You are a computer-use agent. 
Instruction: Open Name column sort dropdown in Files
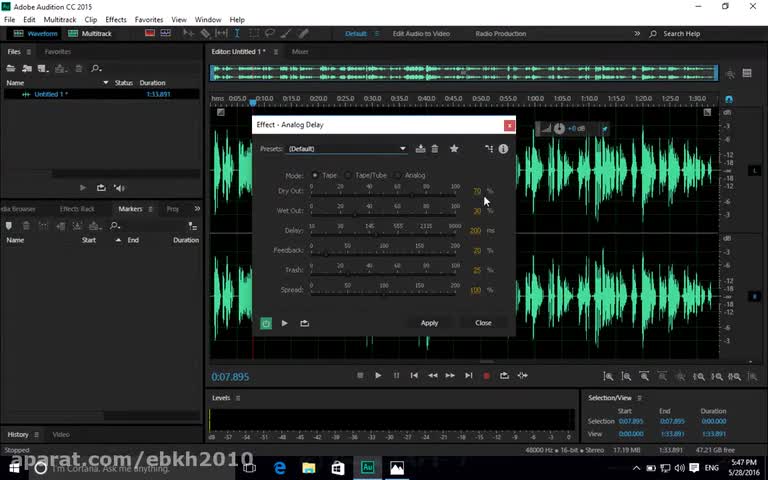105,83
